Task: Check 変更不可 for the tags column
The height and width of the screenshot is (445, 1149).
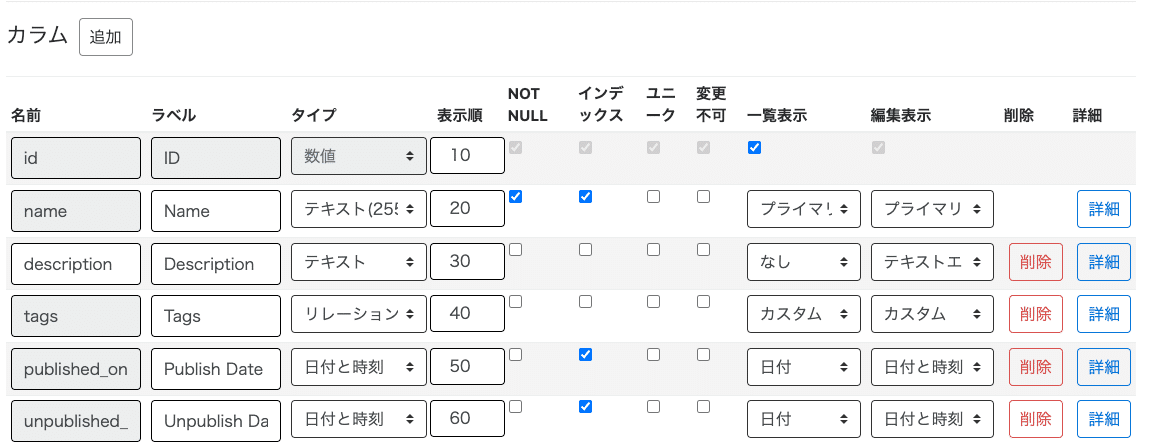Action: click(703, 302)
